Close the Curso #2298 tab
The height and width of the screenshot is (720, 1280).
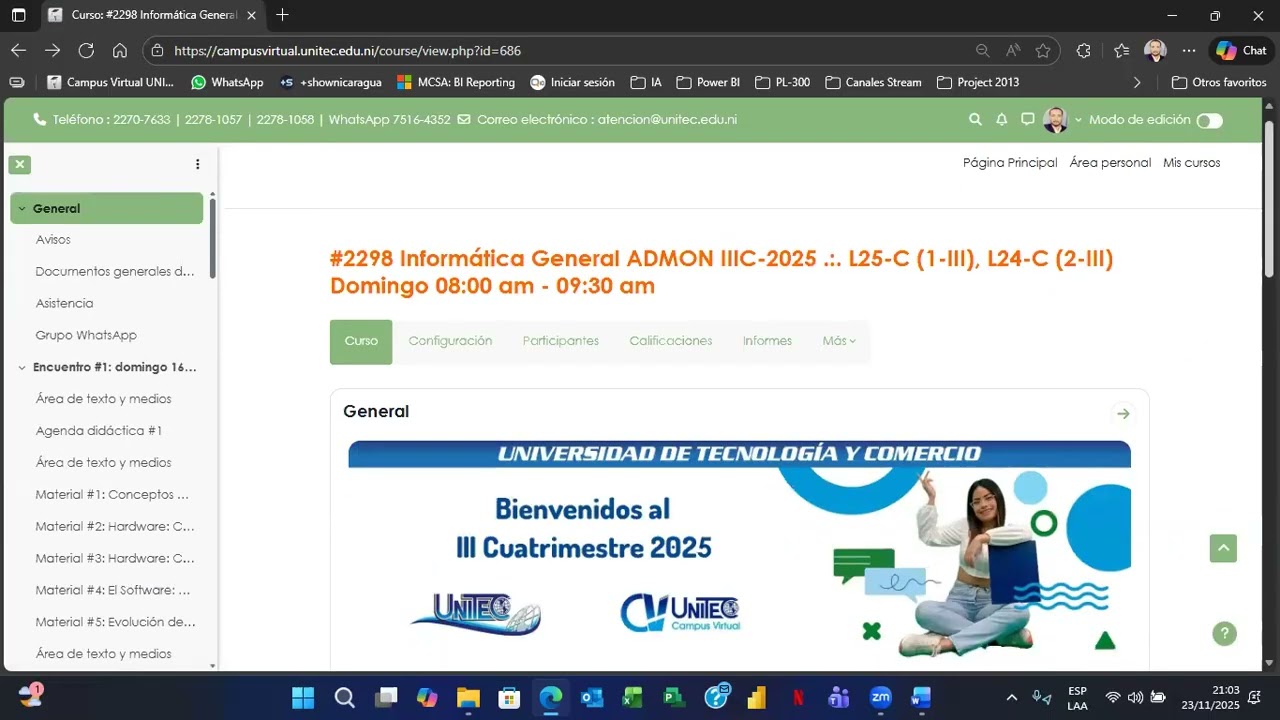click(x=251, y=15)
